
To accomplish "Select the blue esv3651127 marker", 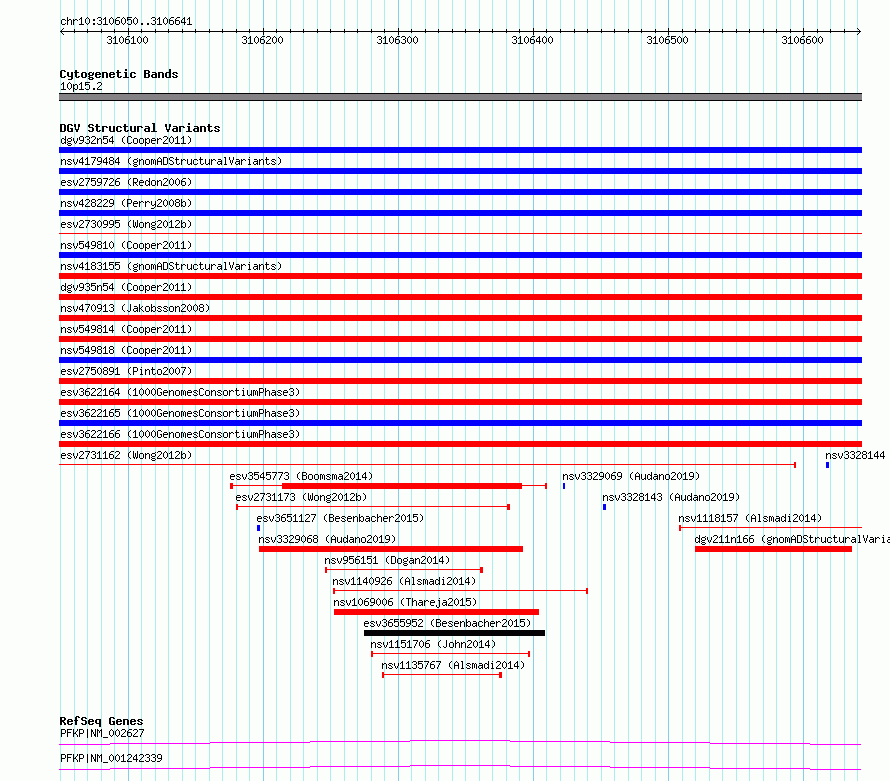I will 258,528.
